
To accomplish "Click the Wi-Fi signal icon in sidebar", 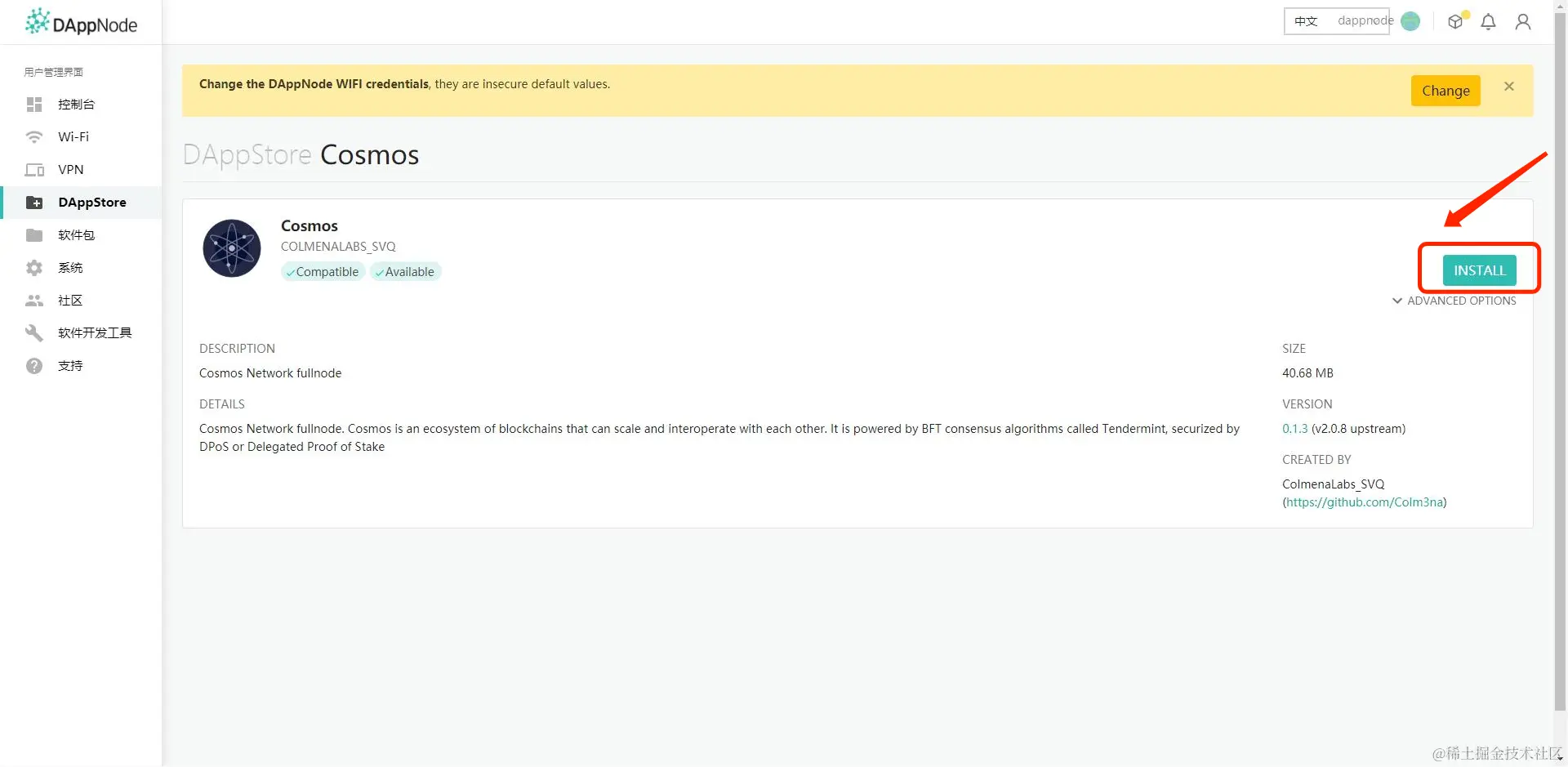I will click(34, 137).
